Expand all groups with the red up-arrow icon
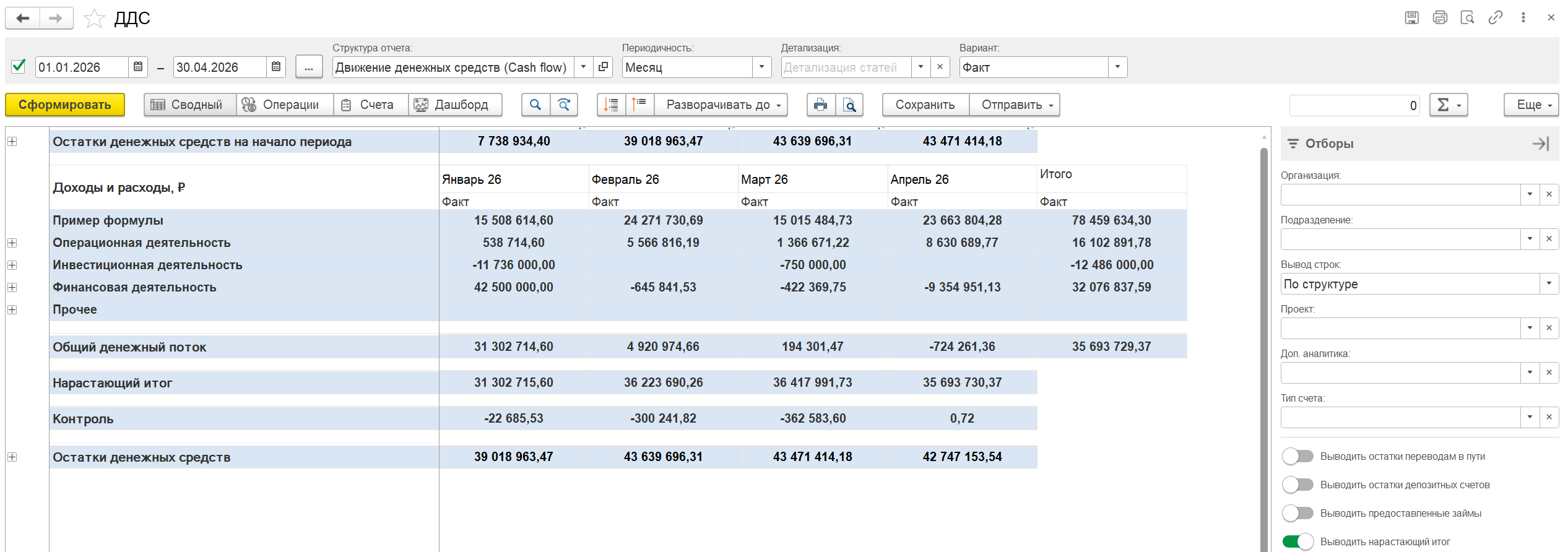The height and width of the screenshot is (552, 1568). (640, 105)
